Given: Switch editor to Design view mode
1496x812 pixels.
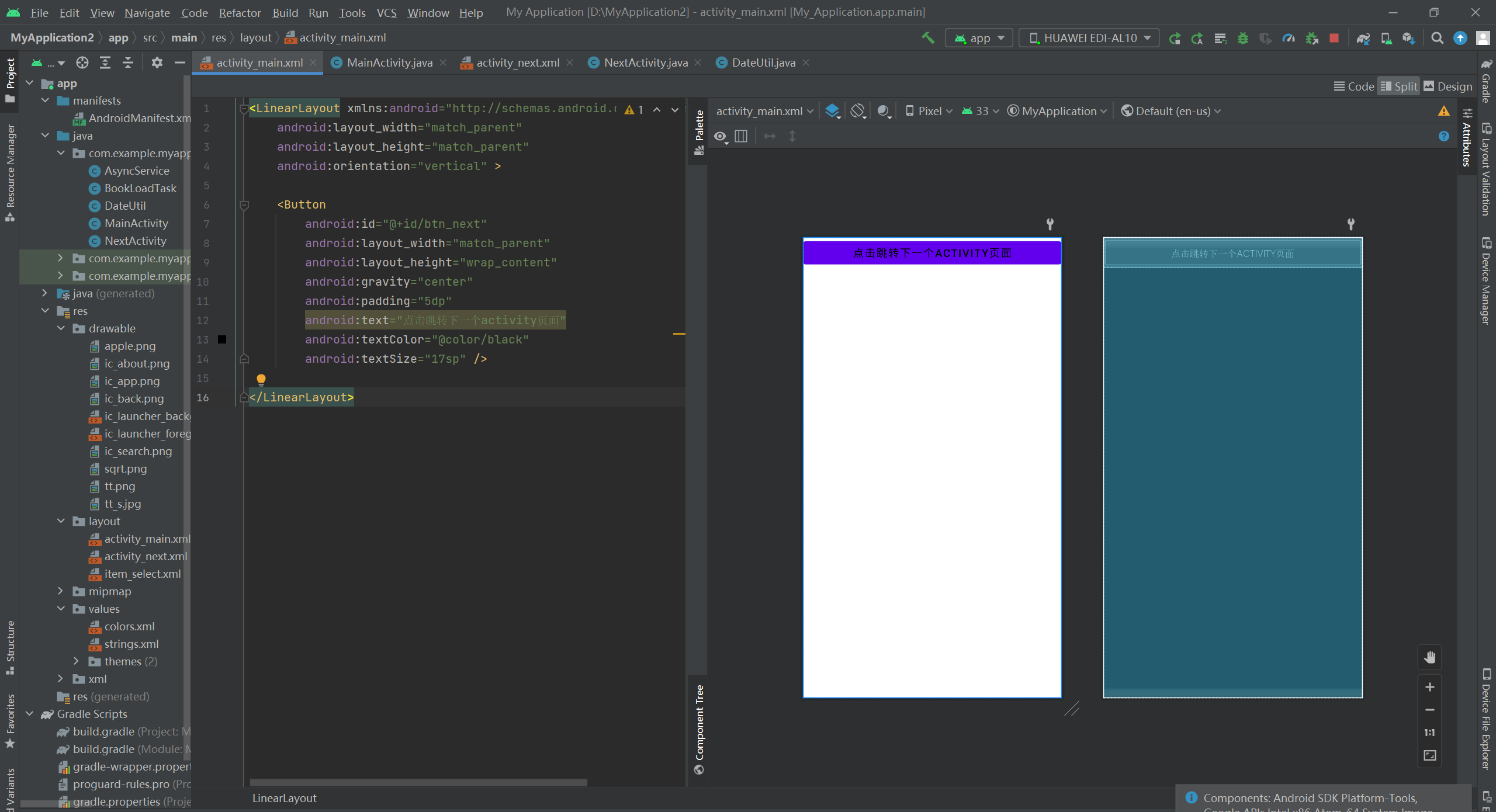Looking at the screenshot, I should pos(1447,86).
